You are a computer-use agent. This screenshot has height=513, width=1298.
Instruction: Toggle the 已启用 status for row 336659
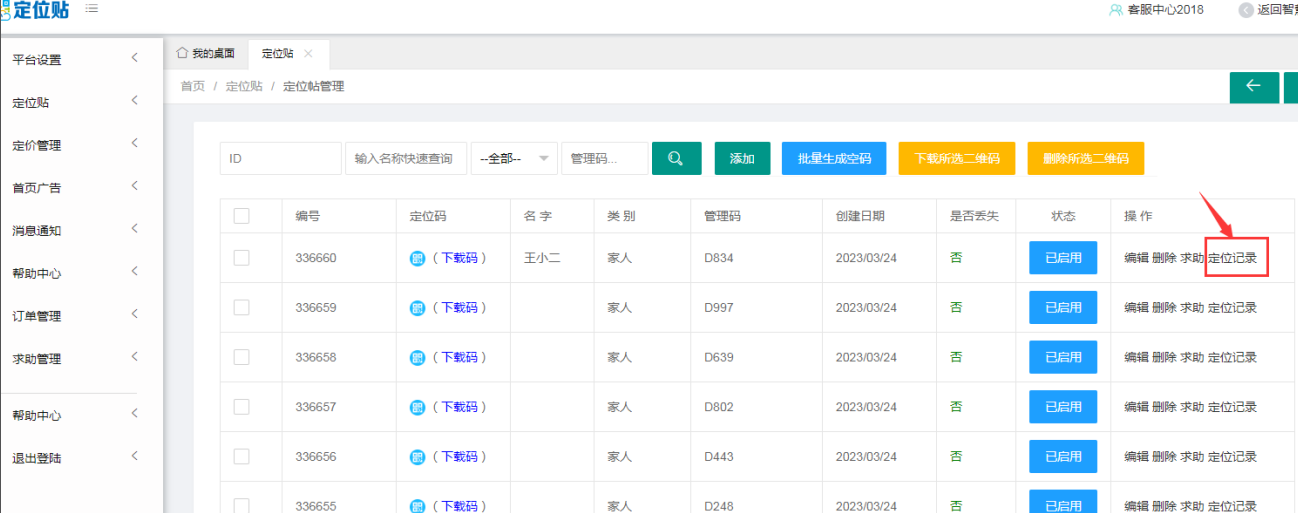[x=1063, y=308]
